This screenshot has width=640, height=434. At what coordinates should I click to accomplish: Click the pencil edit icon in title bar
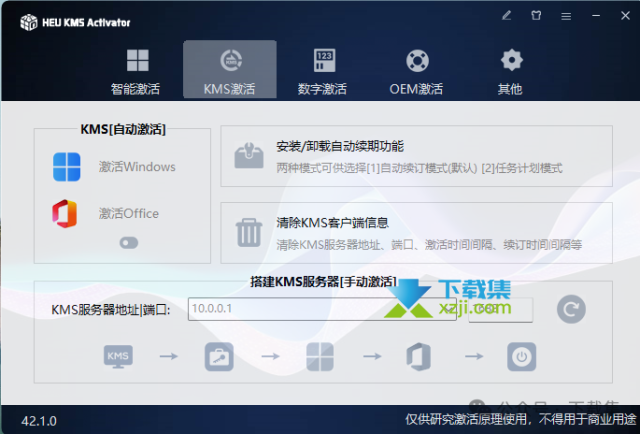507,16
